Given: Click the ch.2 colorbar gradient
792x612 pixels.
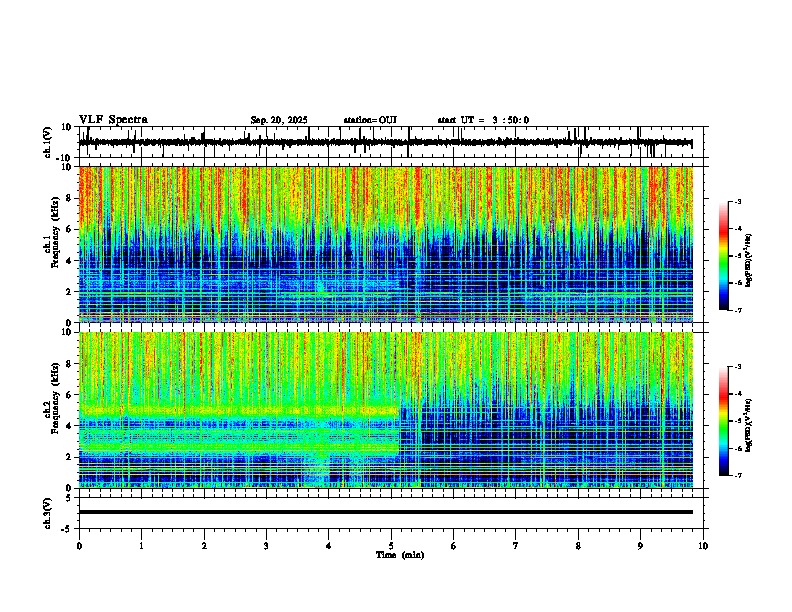Looking at the screenshot, I should [724, 421].
